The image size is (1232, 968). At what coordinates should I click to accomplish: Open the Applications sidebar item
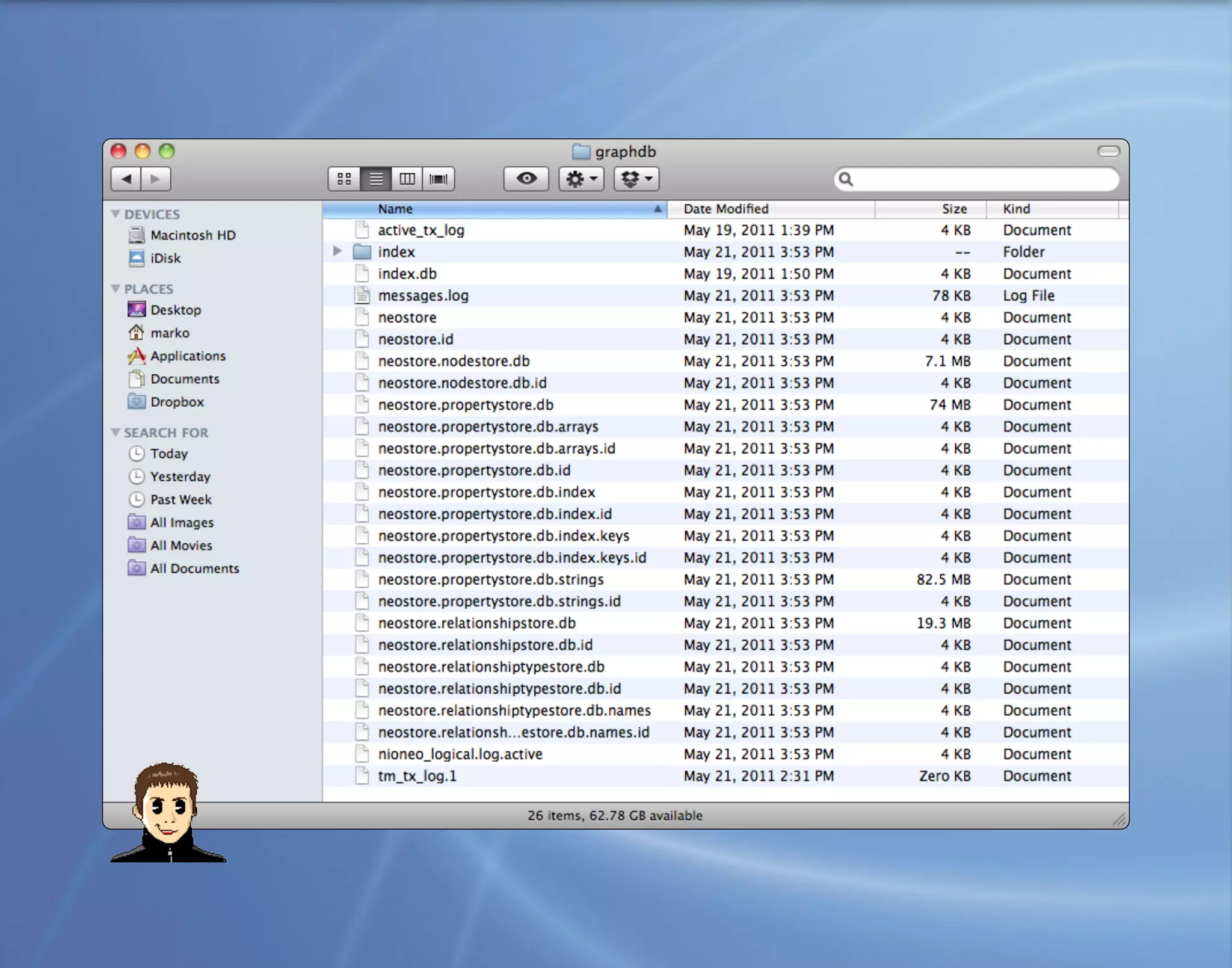188,356
